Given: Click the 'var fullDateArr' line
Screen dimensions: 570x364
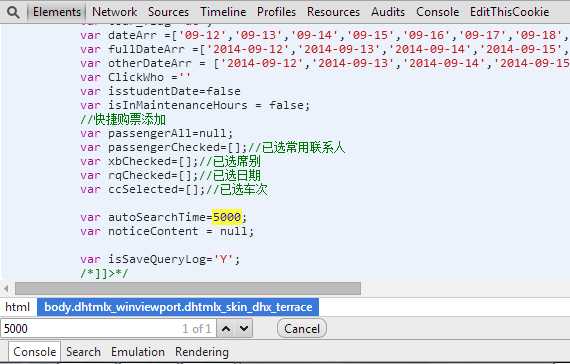Looking at the screenshot, I should click(325, 49).
